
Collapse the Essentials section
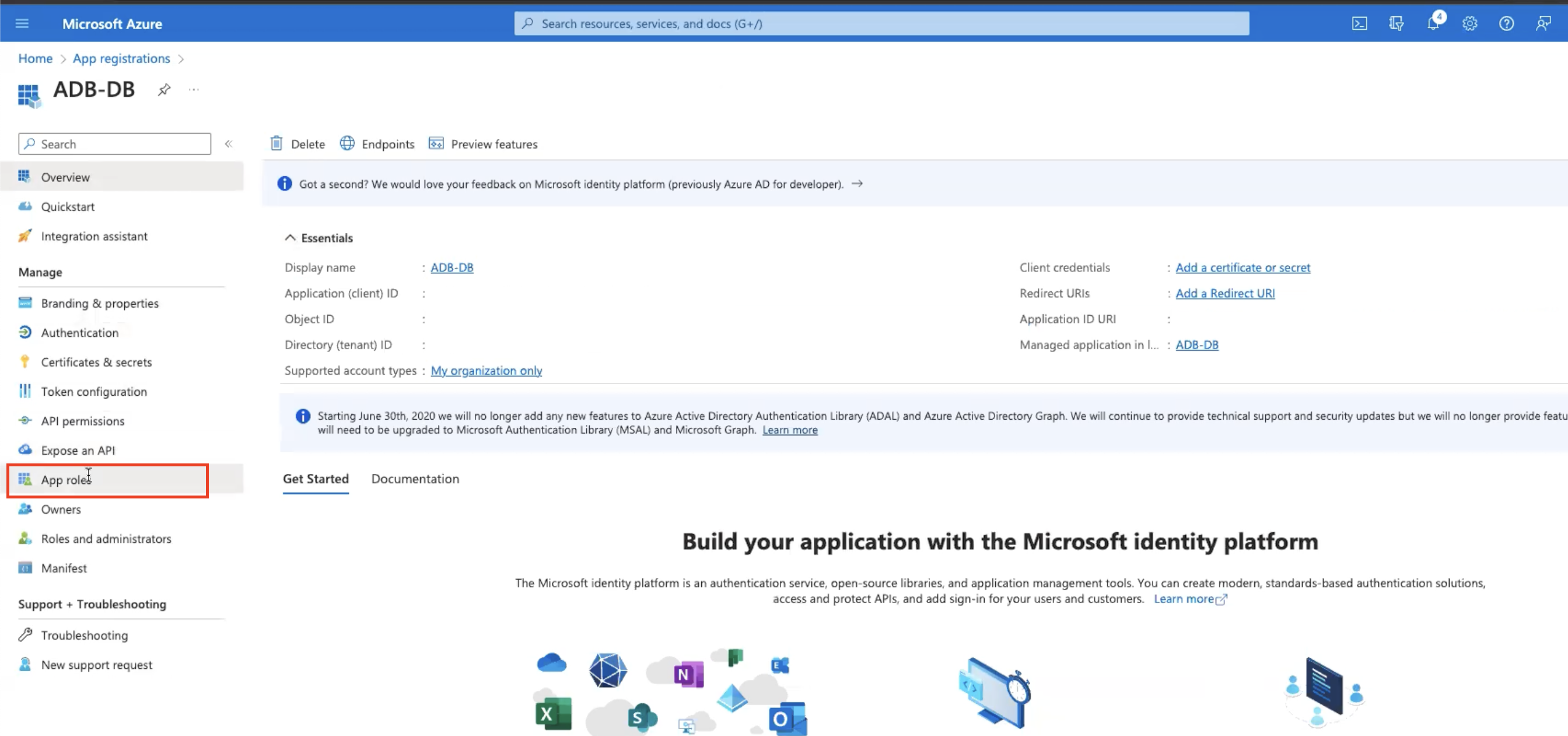(x=290, y=238)
